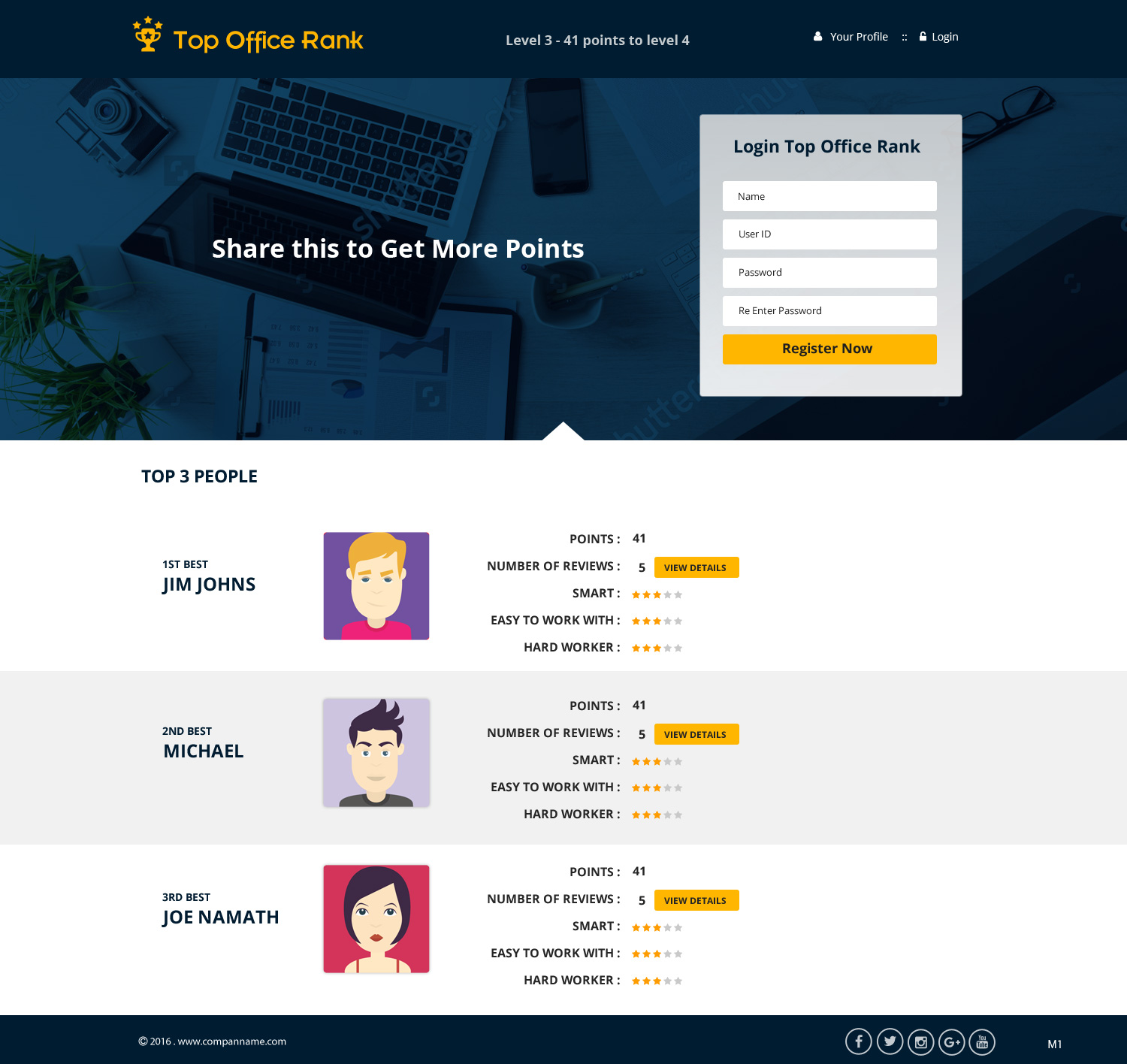
Task: Click the YouTube icon in the footer
Action: pos(983,1041)
